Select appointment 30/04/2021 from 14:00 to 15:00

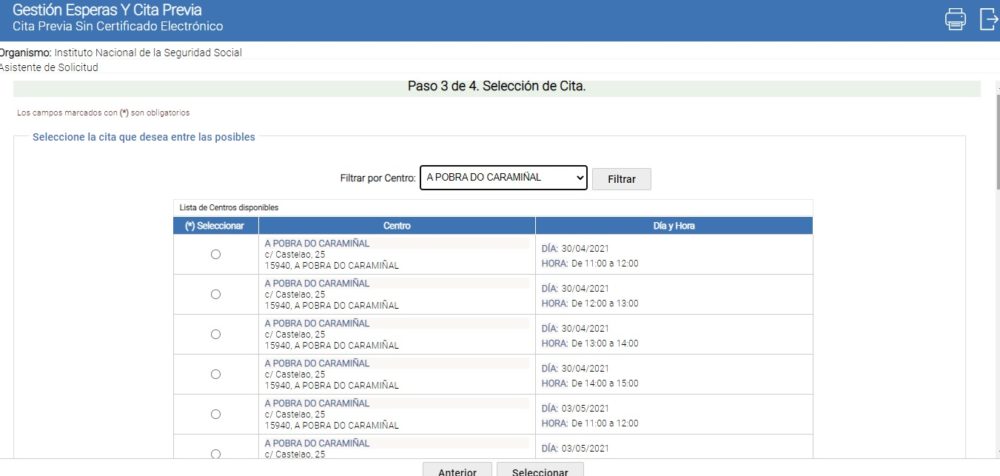tap(216, 374)
